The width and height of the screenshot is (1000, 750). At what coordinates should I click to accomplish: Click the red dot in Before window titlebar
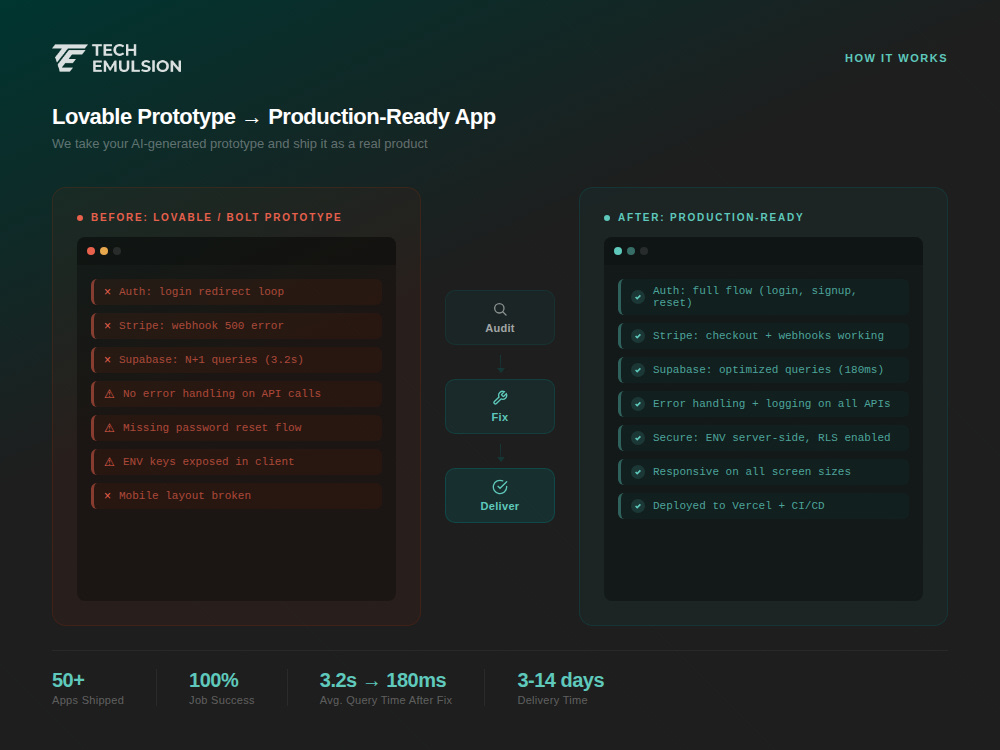pos(91,251)
